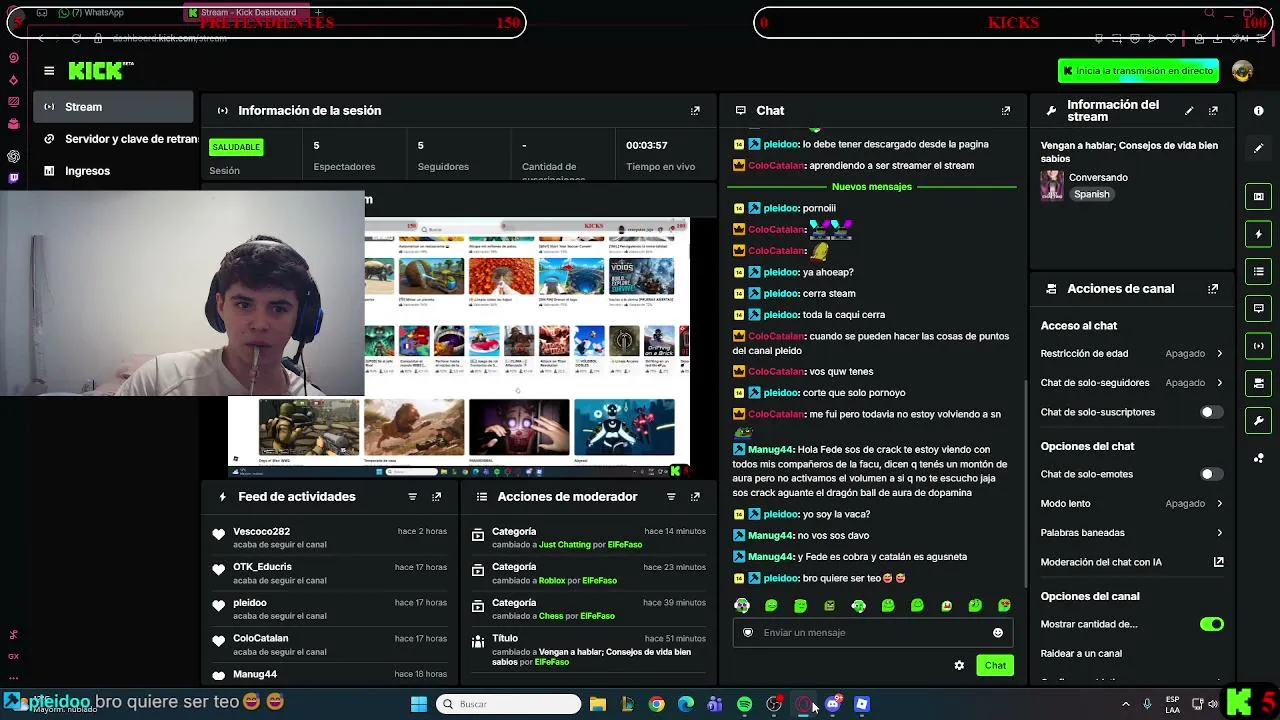Click the SALUDABLE status badge

tap(236, 147)
